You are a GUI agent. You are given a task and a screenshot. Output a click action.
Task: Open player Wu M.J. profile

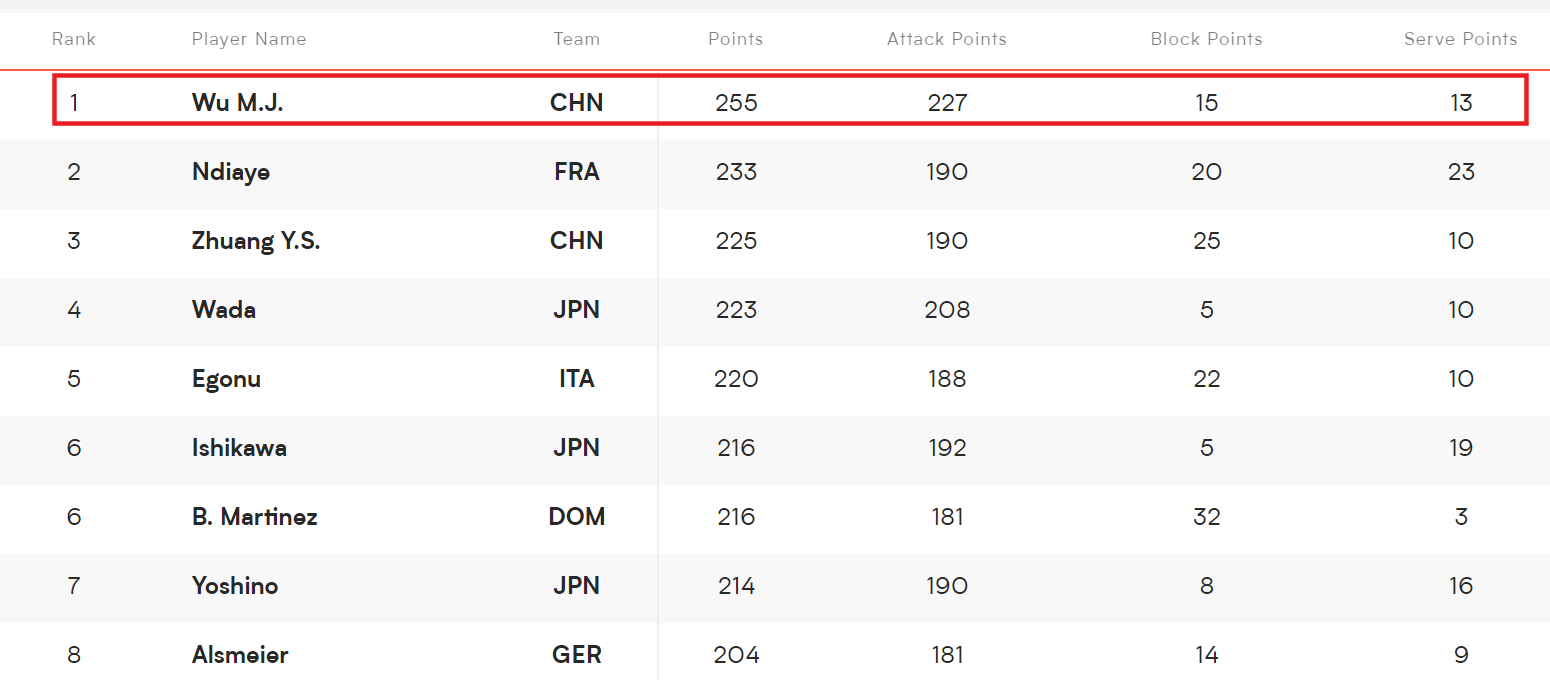tap(238, 102)
